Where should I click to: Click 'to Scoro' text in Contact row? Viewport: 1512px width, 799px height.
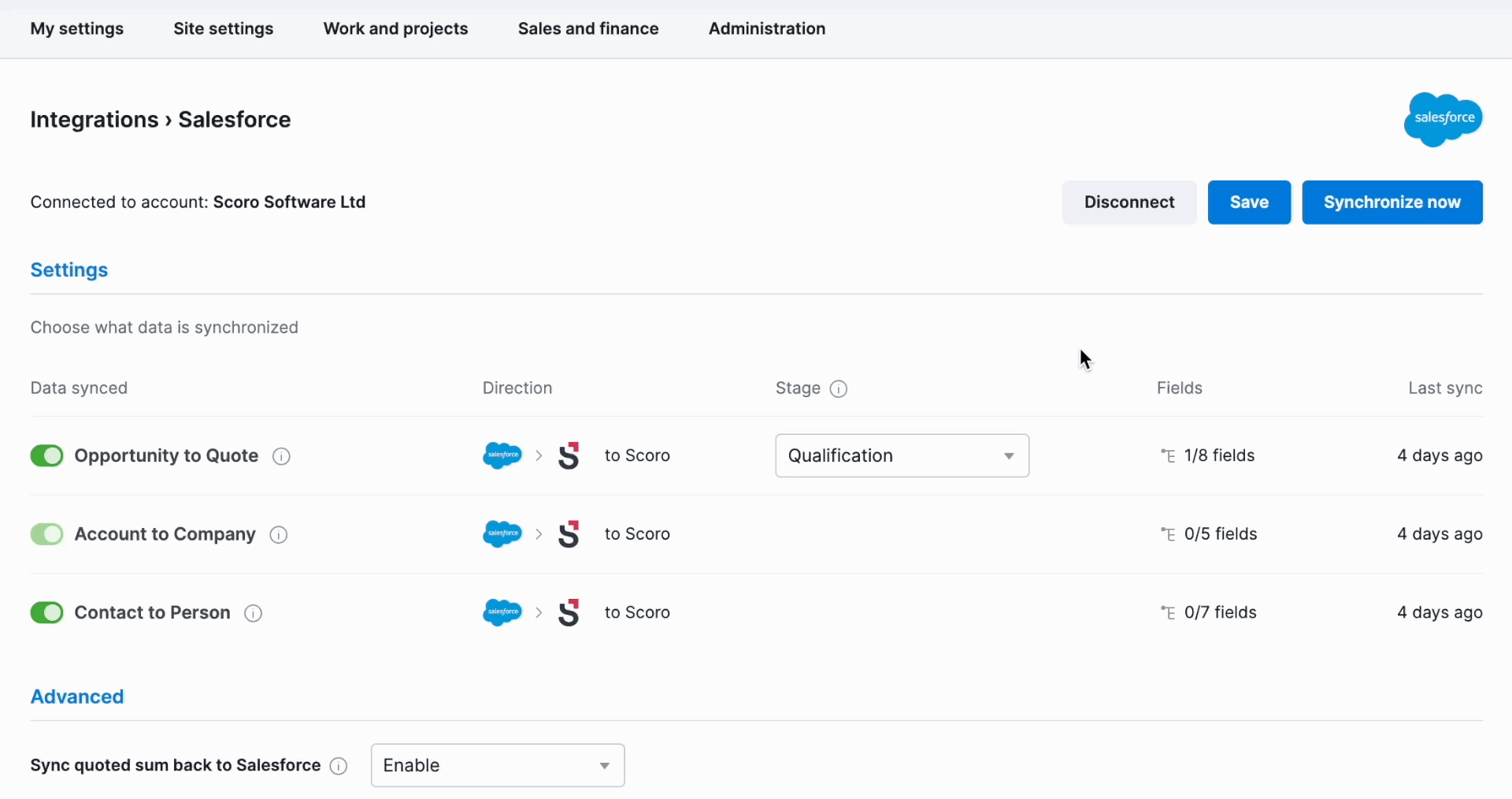(637, 612)
